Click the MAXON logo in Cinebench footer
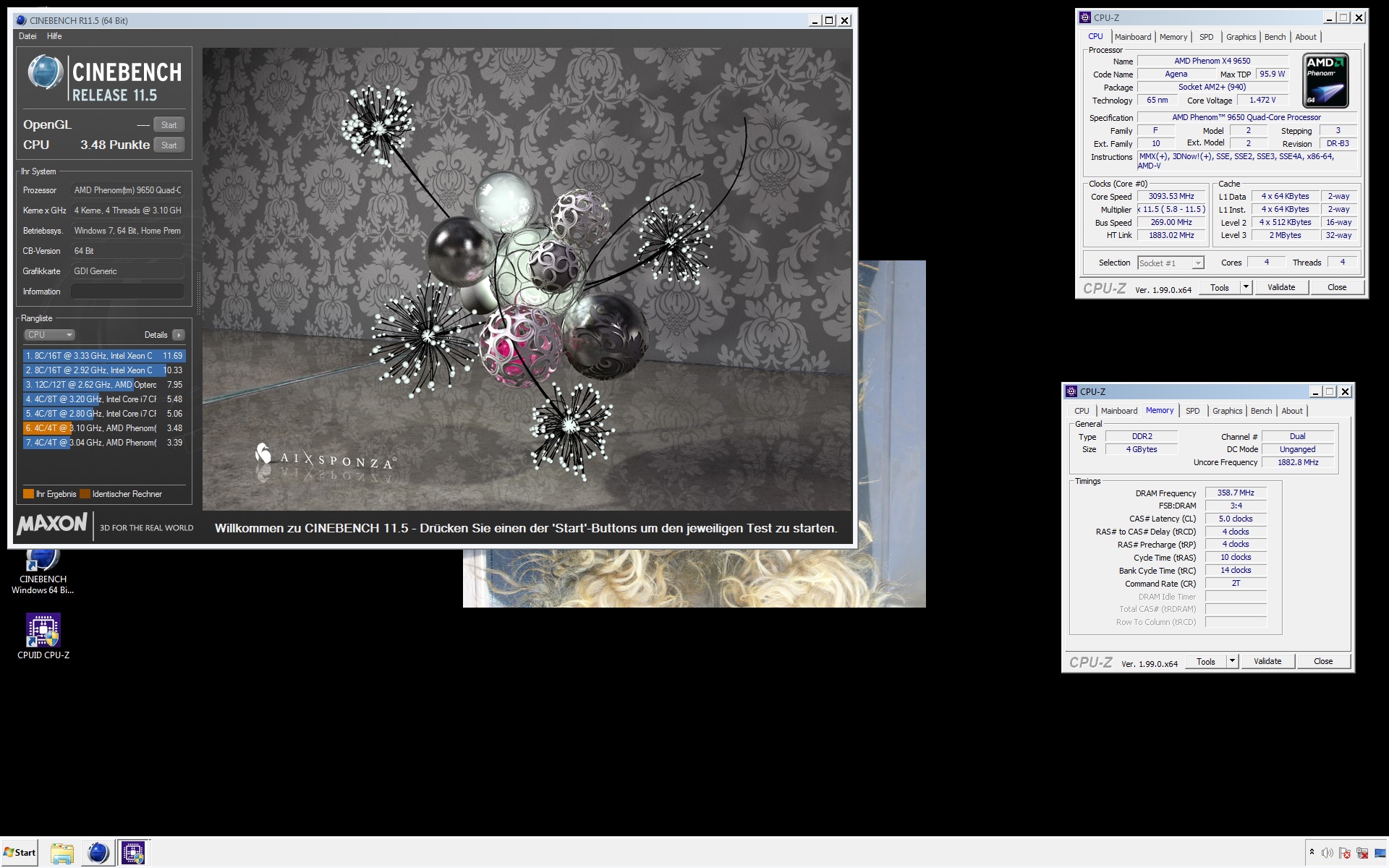 [52, 524]
